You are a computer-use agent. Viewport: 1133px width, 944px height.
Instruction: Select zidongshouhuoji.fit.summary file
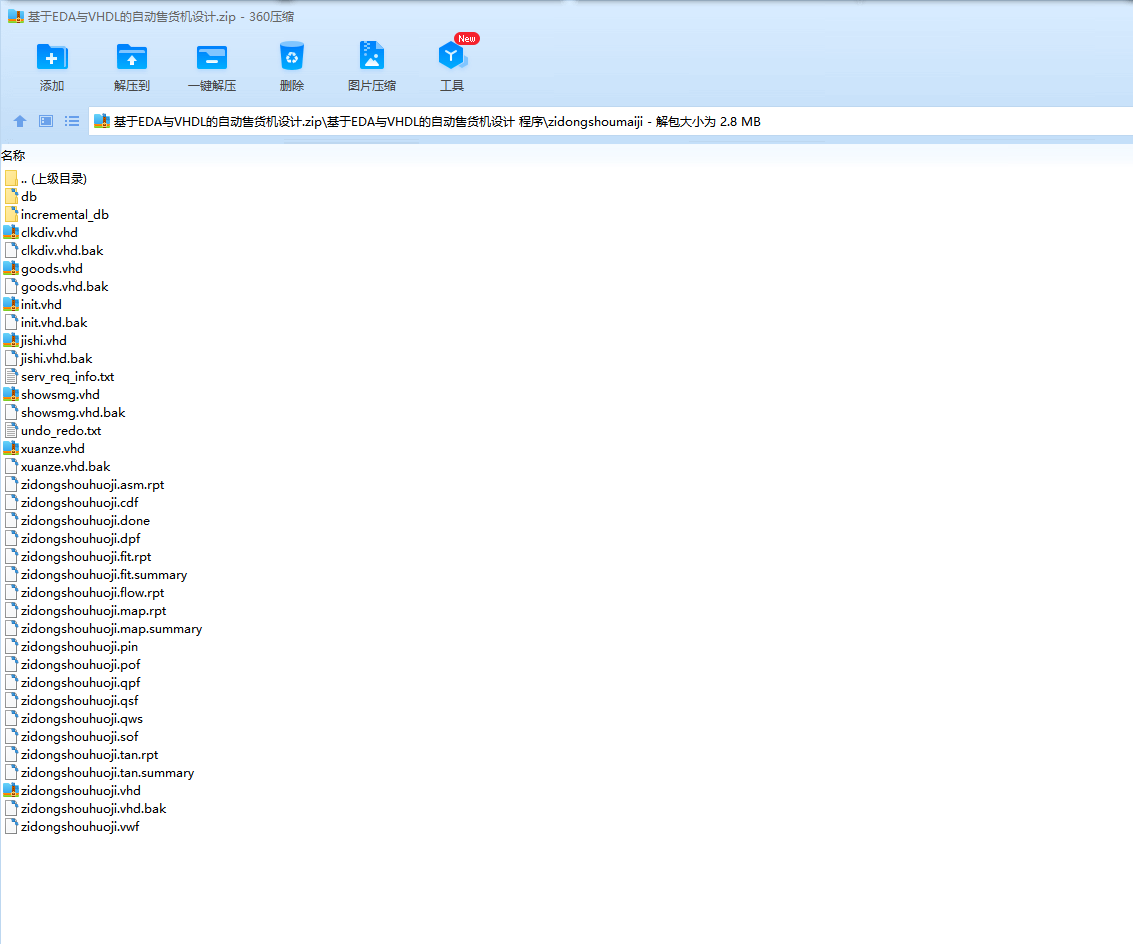coord(96,575)
